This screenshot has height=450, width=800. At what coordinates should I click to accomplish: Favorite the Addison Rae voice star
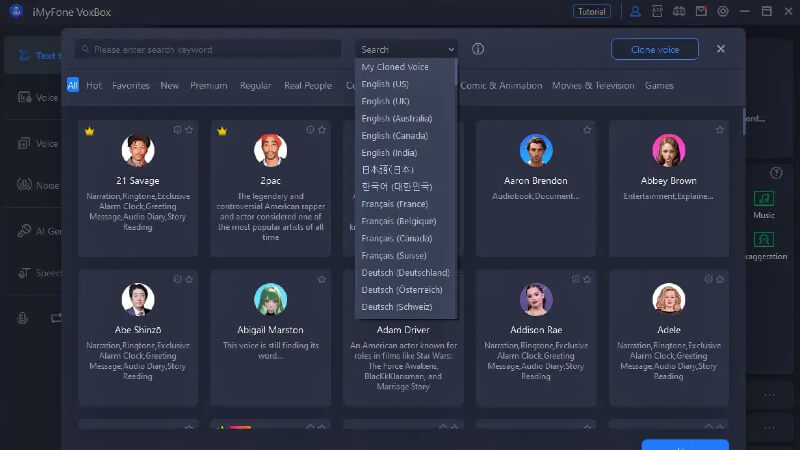point(587,279)
